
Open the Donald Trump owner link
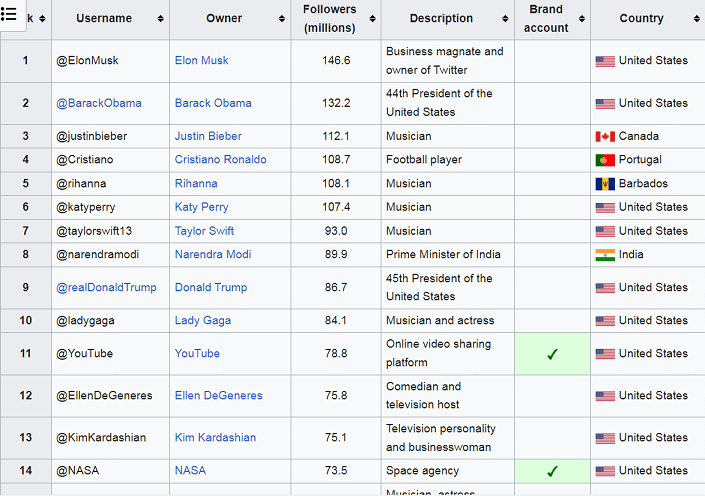211,287
